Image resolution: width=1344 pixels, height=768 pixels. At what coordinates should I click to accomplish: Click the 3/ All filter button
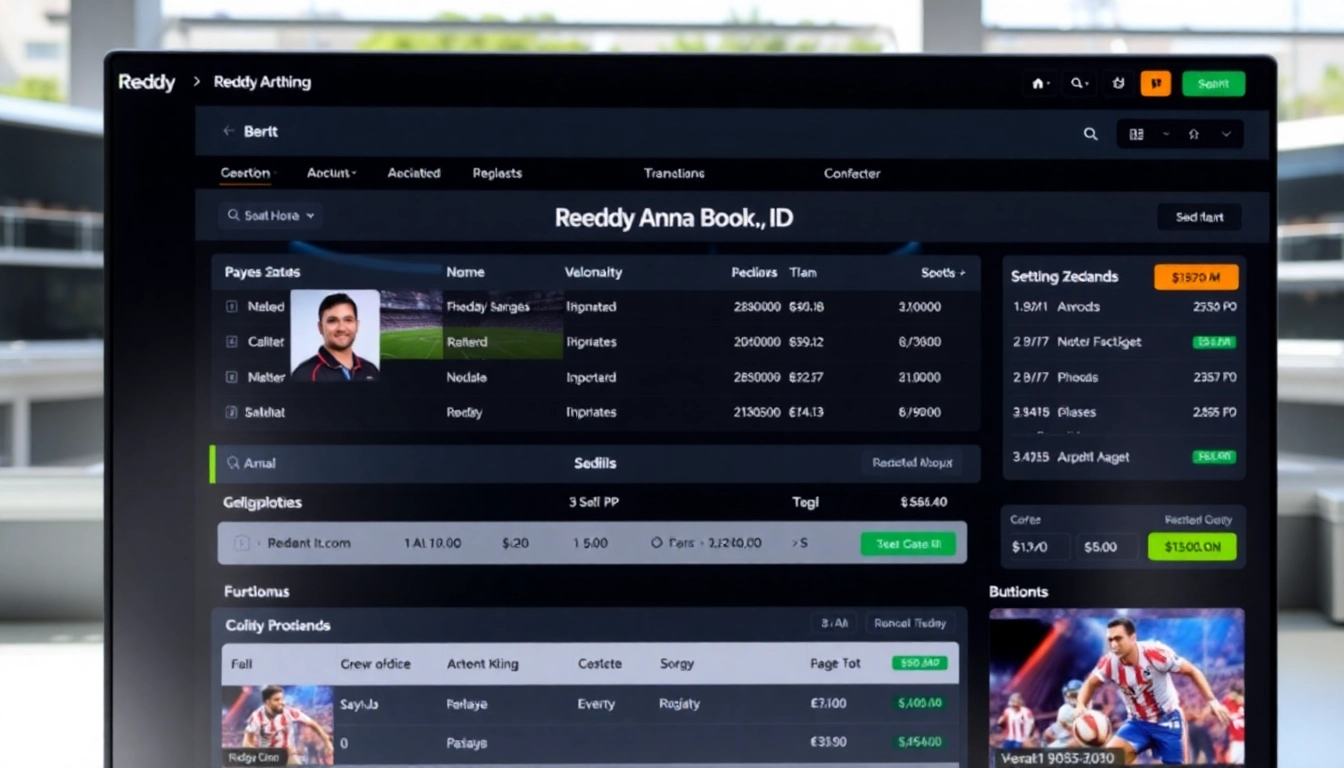click(x=834, y=623)
